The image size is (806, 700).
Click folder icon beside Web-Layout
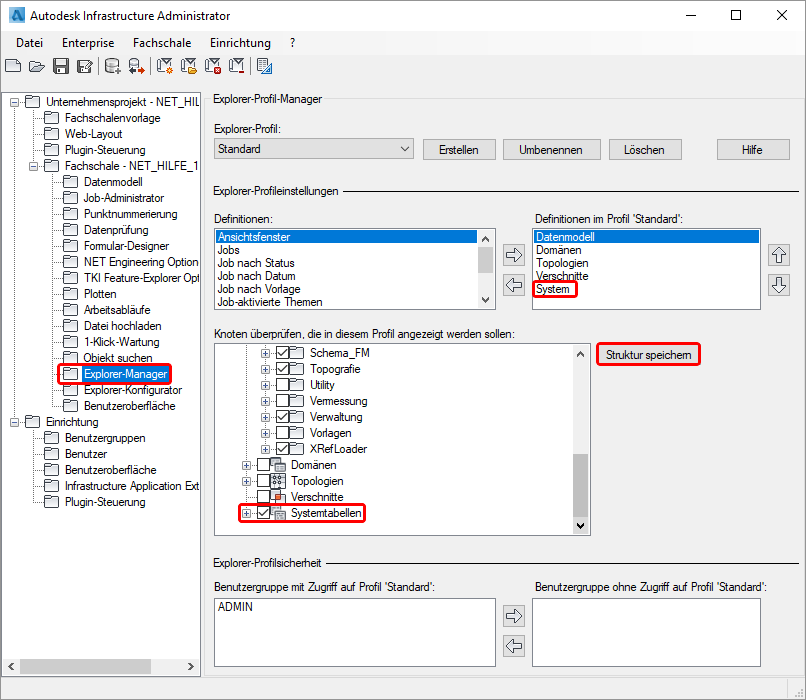[x=51, y=134]
